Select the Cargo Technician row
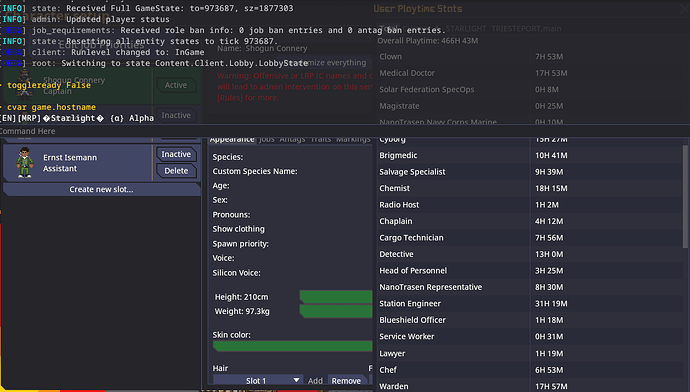690x392 pixels. (x=530, y=238)
